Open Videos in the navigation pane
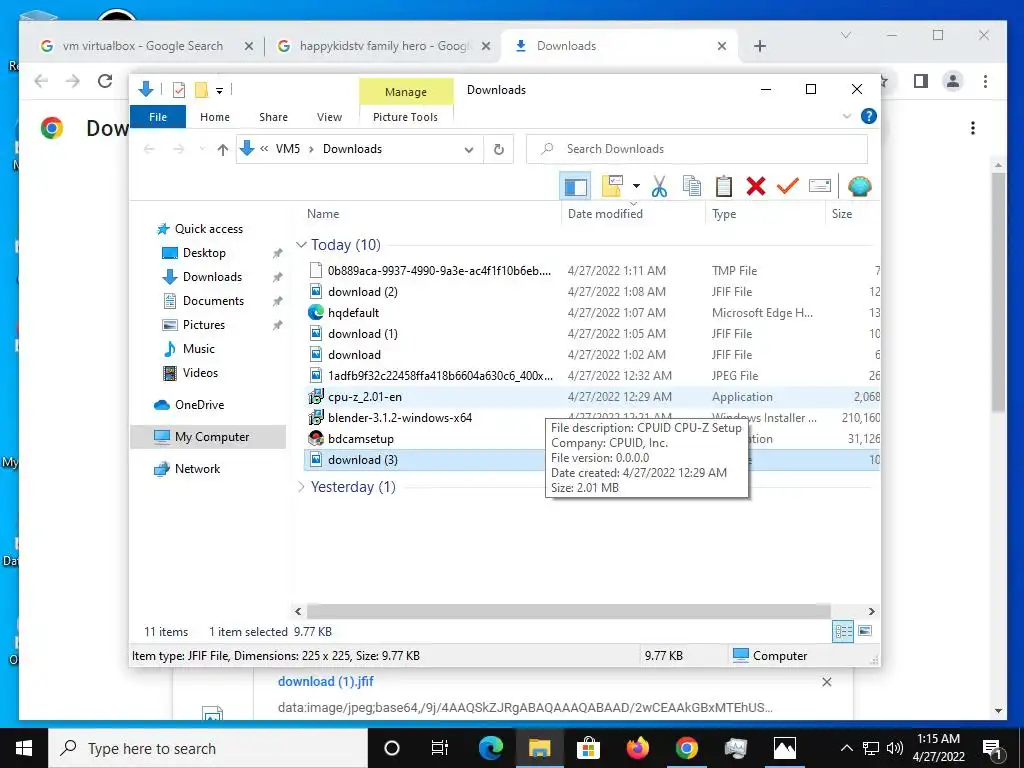This screenshot has height=768, width=1024. coord(200,373)
